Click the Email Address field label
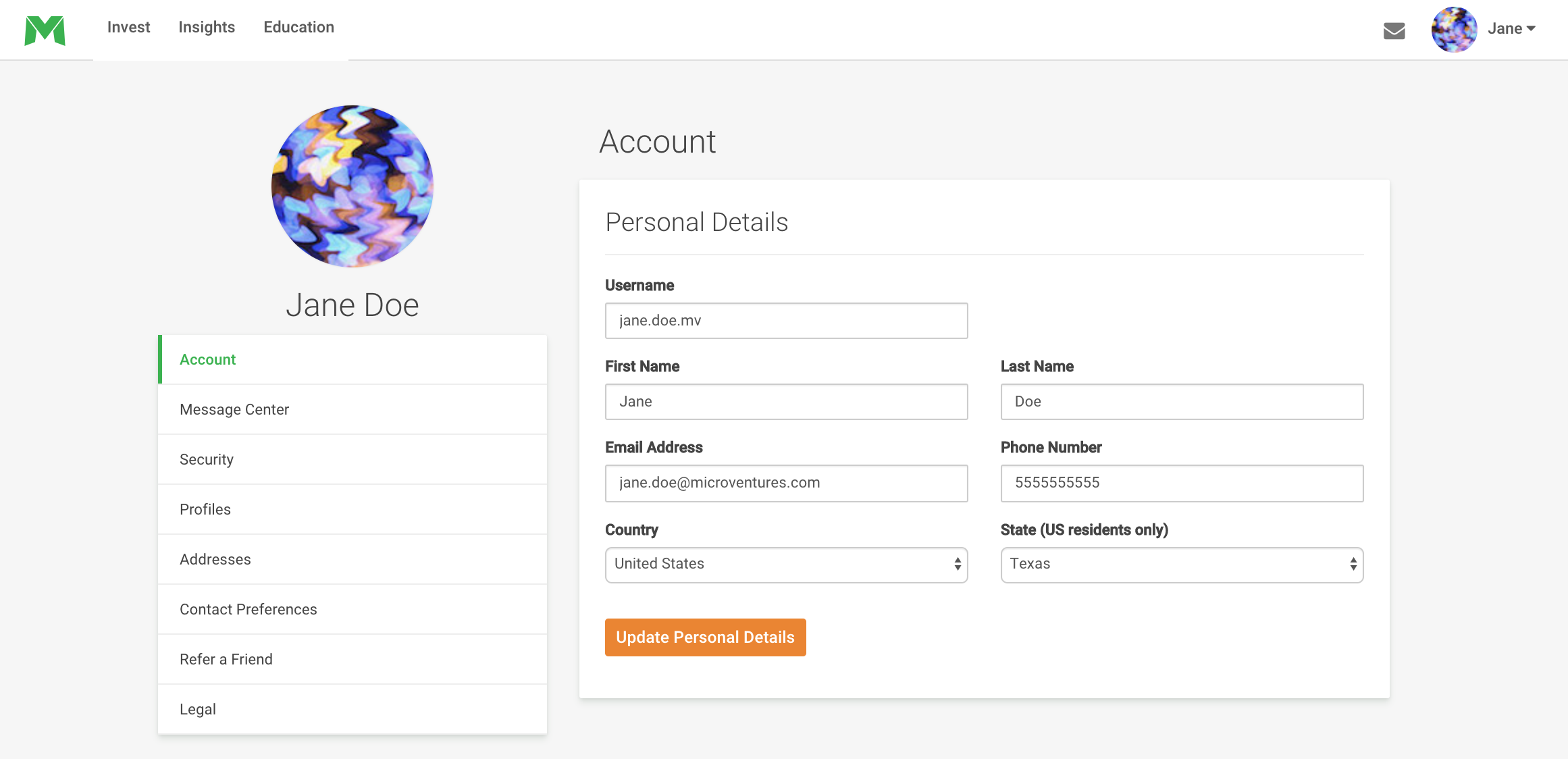 [654, 447]
